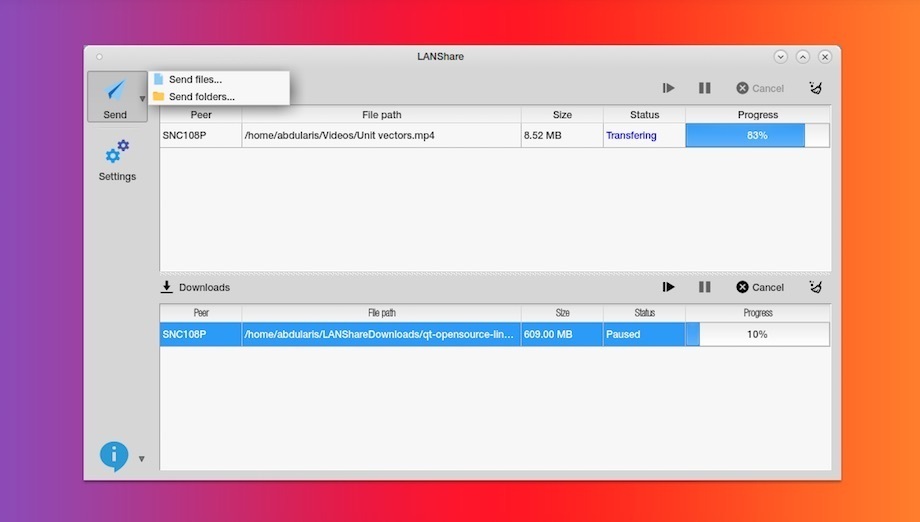Minimize the LANShare window
This screenshot has width=920, height=522.
coord(780,56)
